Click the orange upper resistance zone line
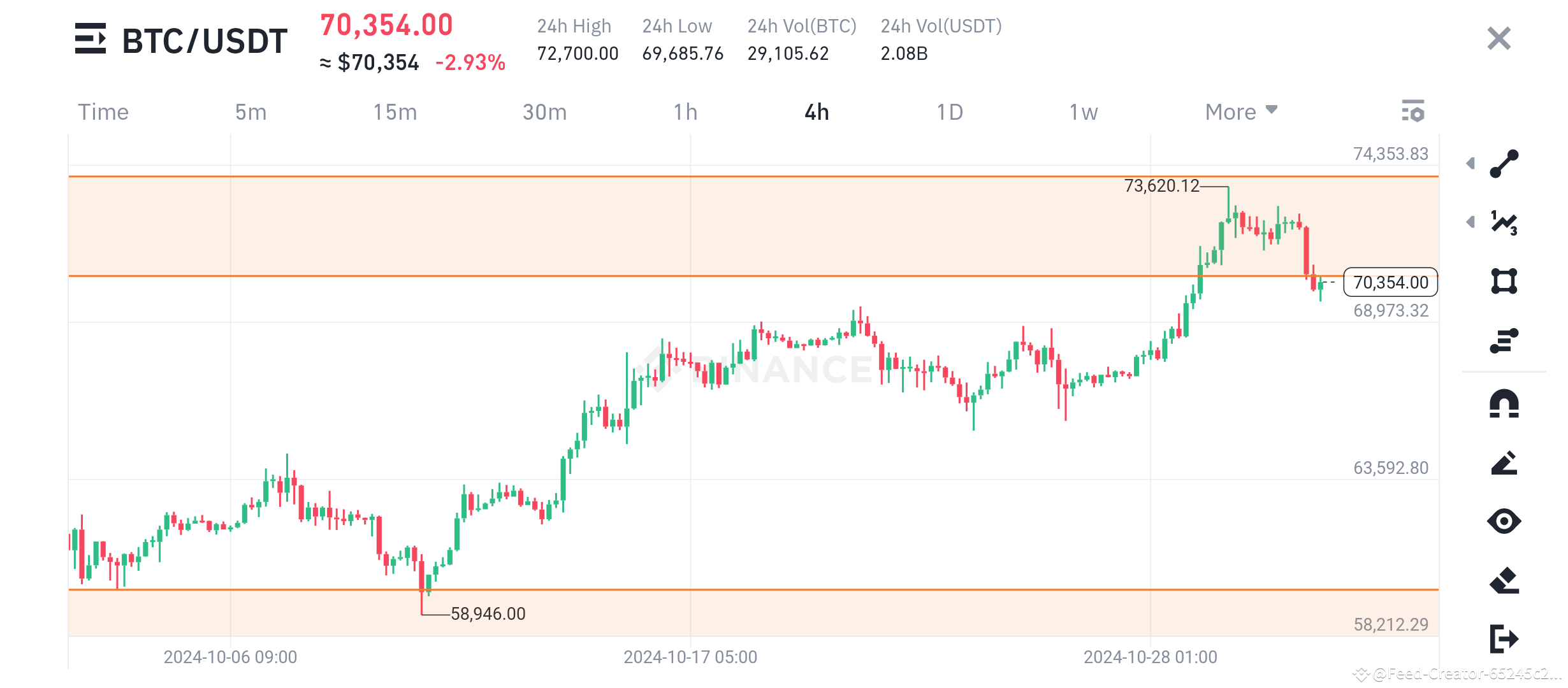Screen dimensions: 1568x688 446,176
